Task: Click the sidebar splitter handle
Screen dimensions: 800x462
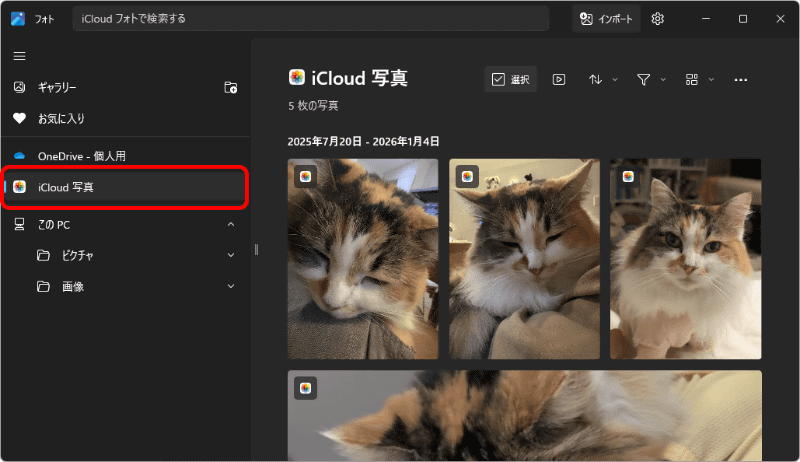Action: [x=256, y=249]
